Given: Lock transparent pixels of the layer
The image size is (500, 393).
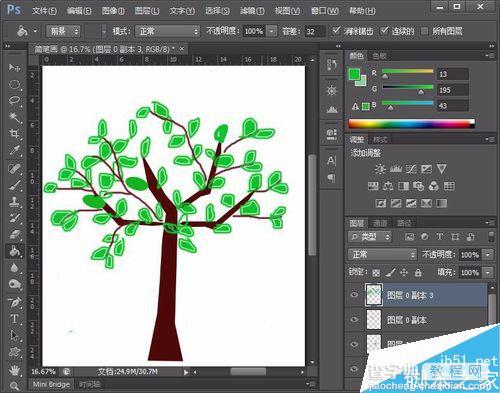Looking at the screenshot, I should click(x=376, y=273).
